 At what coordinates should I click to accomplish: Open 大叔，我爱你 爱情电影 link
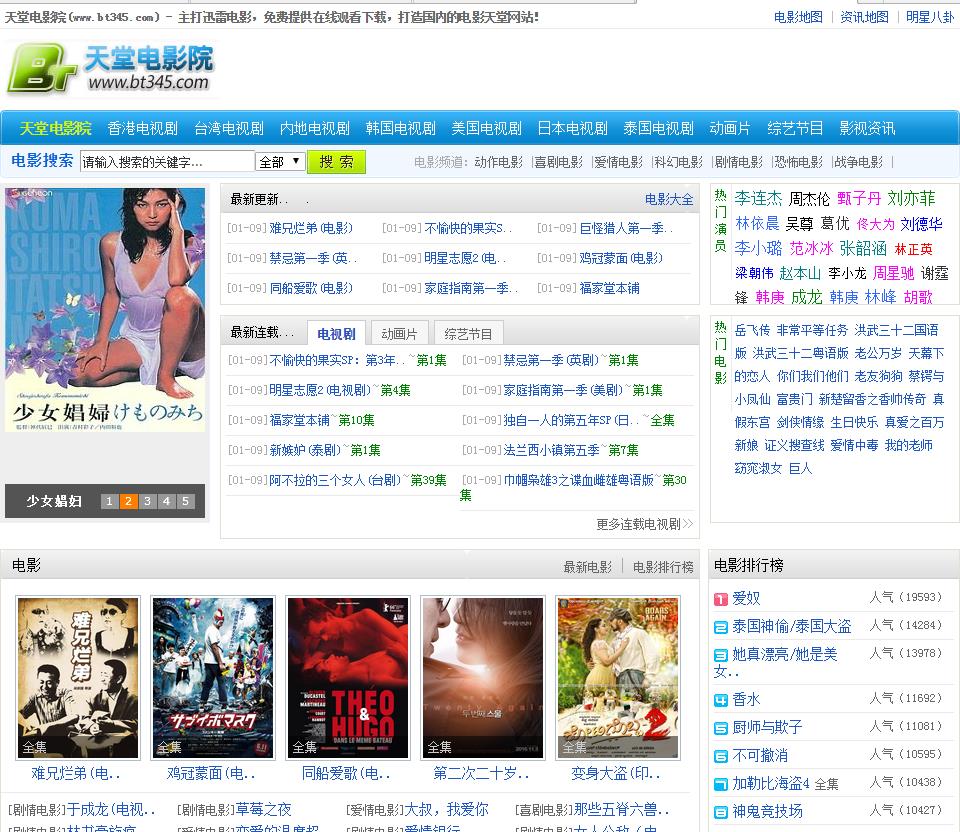coord(446,809)
